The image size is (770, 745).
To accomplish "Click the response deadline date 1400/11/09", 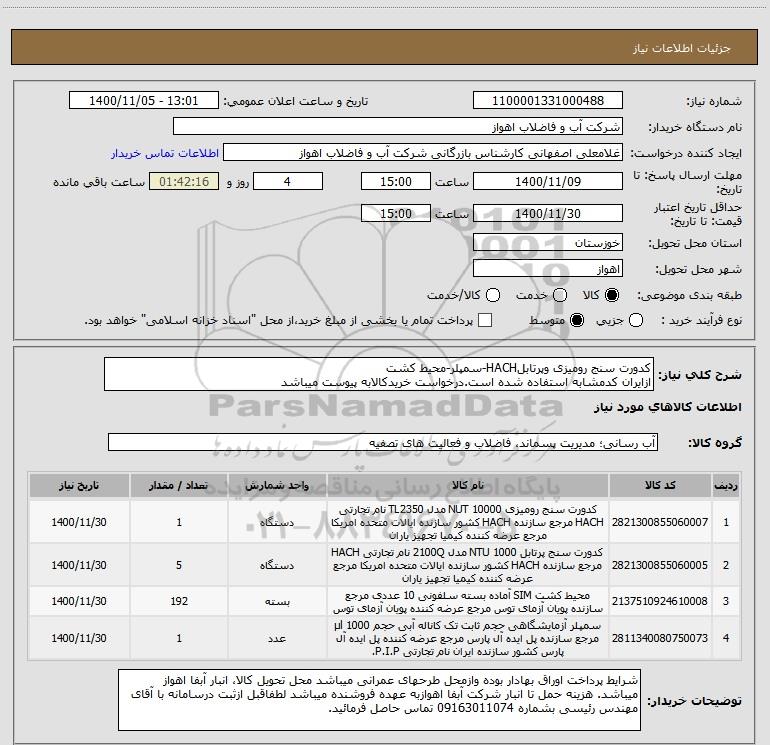I will click(x=548, y=181).
